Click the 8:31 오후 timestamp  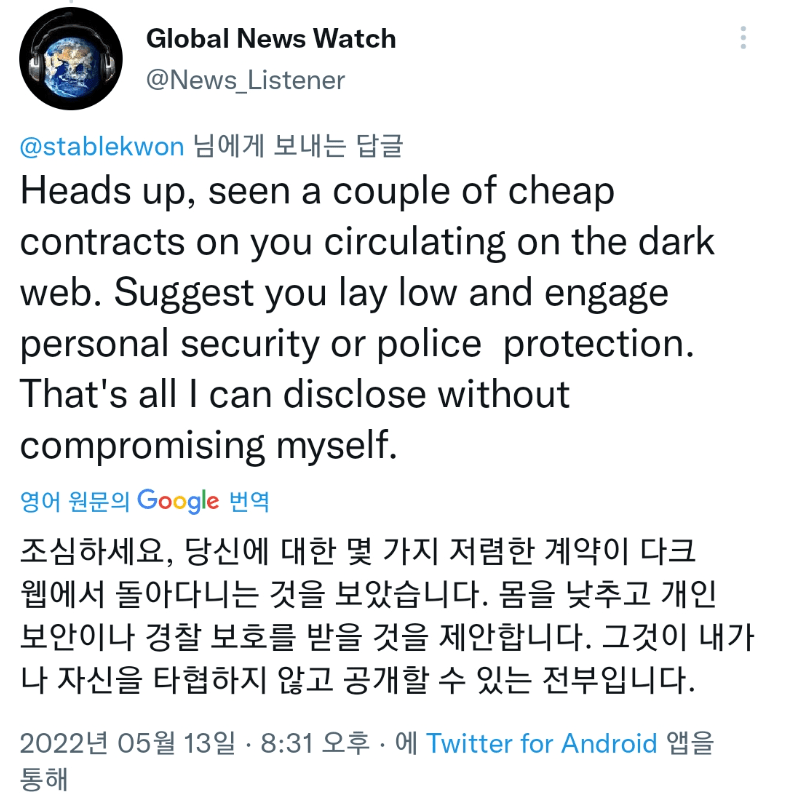pyautogui.click(x=315, y=743)
